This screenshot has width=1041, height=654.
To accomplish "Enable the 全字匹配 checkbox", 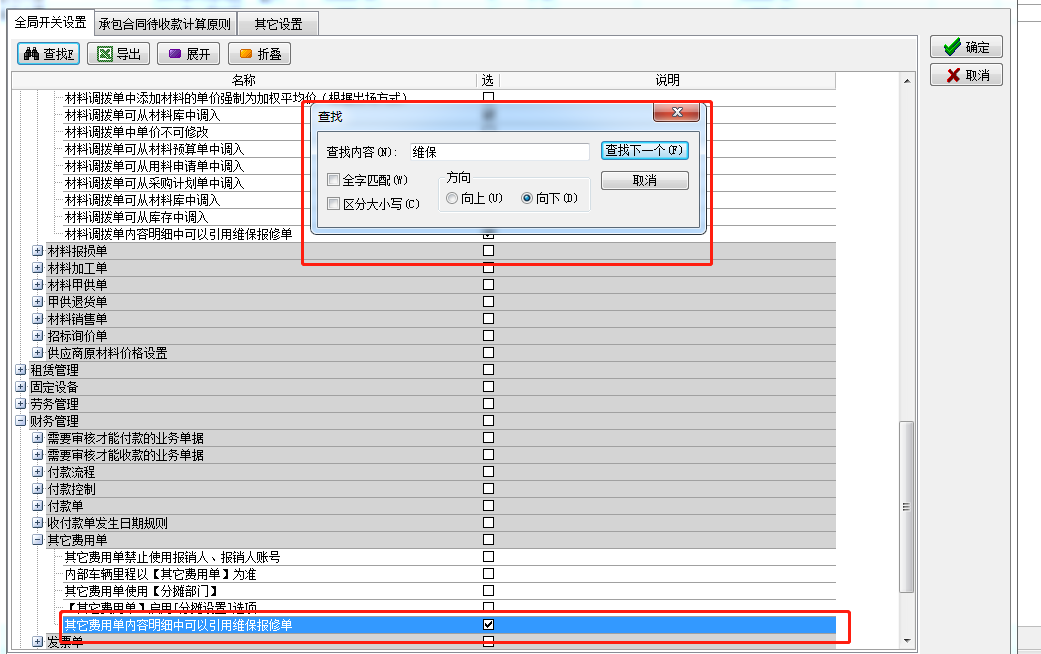I will [333, 181].
